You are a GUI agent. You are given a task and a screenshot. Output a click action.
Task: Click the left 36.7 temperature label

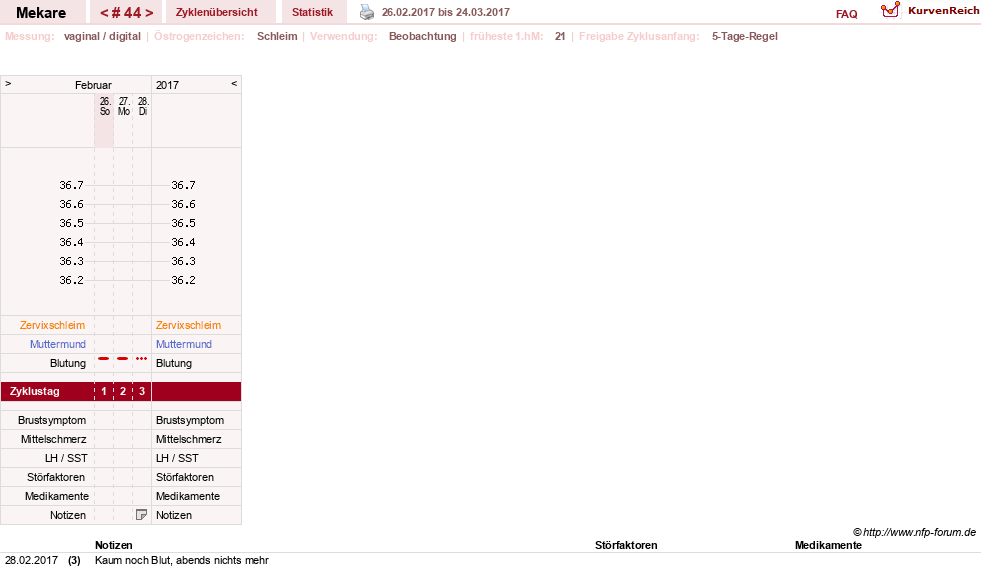tap(71, 185)
